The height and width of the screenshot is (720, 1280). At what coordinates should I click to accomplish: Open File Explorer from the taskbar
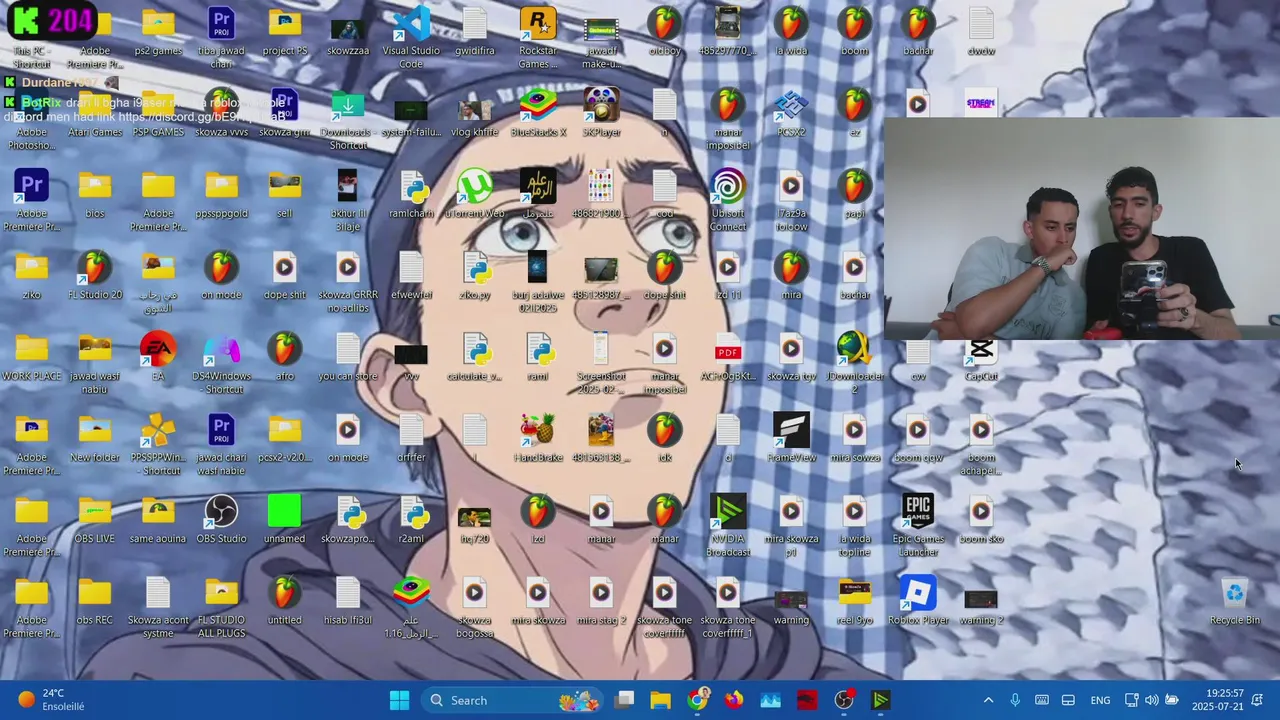(660, 700)
